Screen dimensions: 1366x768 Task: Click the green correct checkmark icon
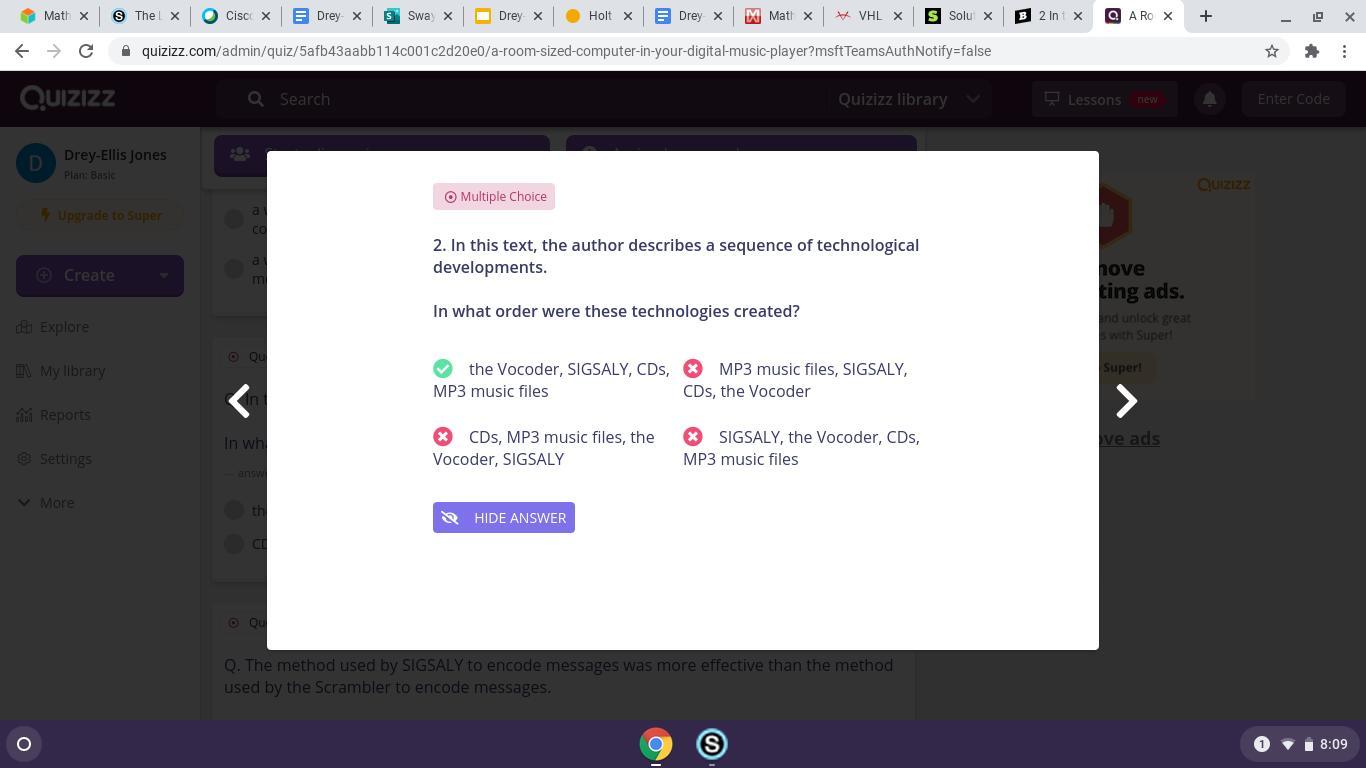[443, 369]
